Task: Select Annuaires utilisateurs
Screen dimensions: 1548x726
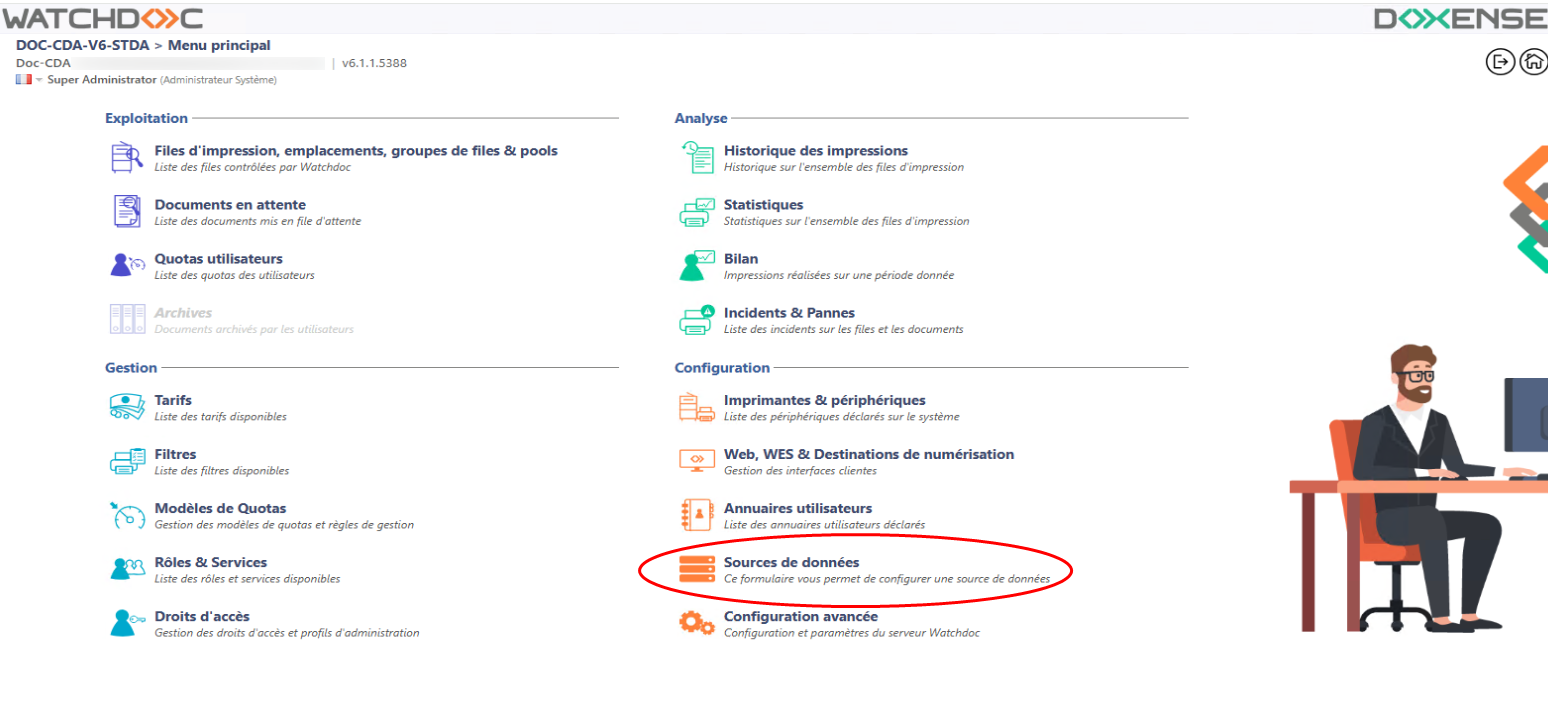Action: [x=797, y=508]
